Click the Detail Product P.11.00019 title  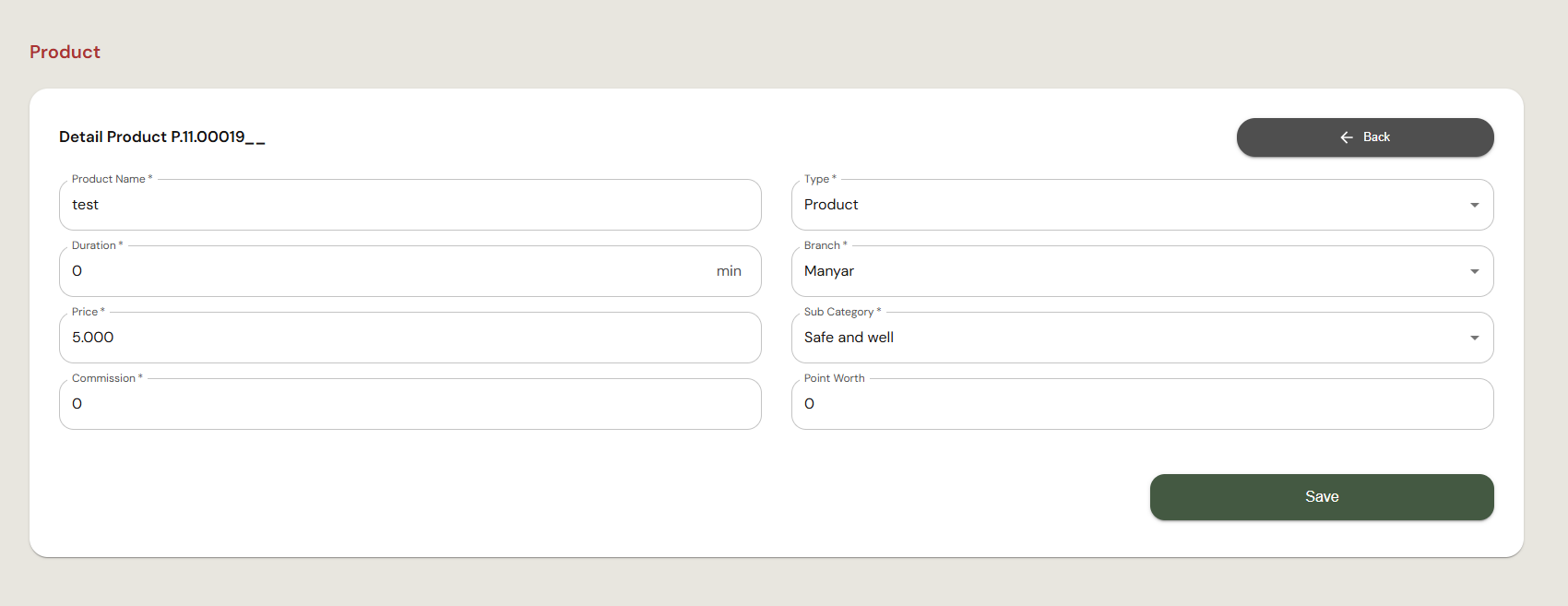(x=162, y=137)
